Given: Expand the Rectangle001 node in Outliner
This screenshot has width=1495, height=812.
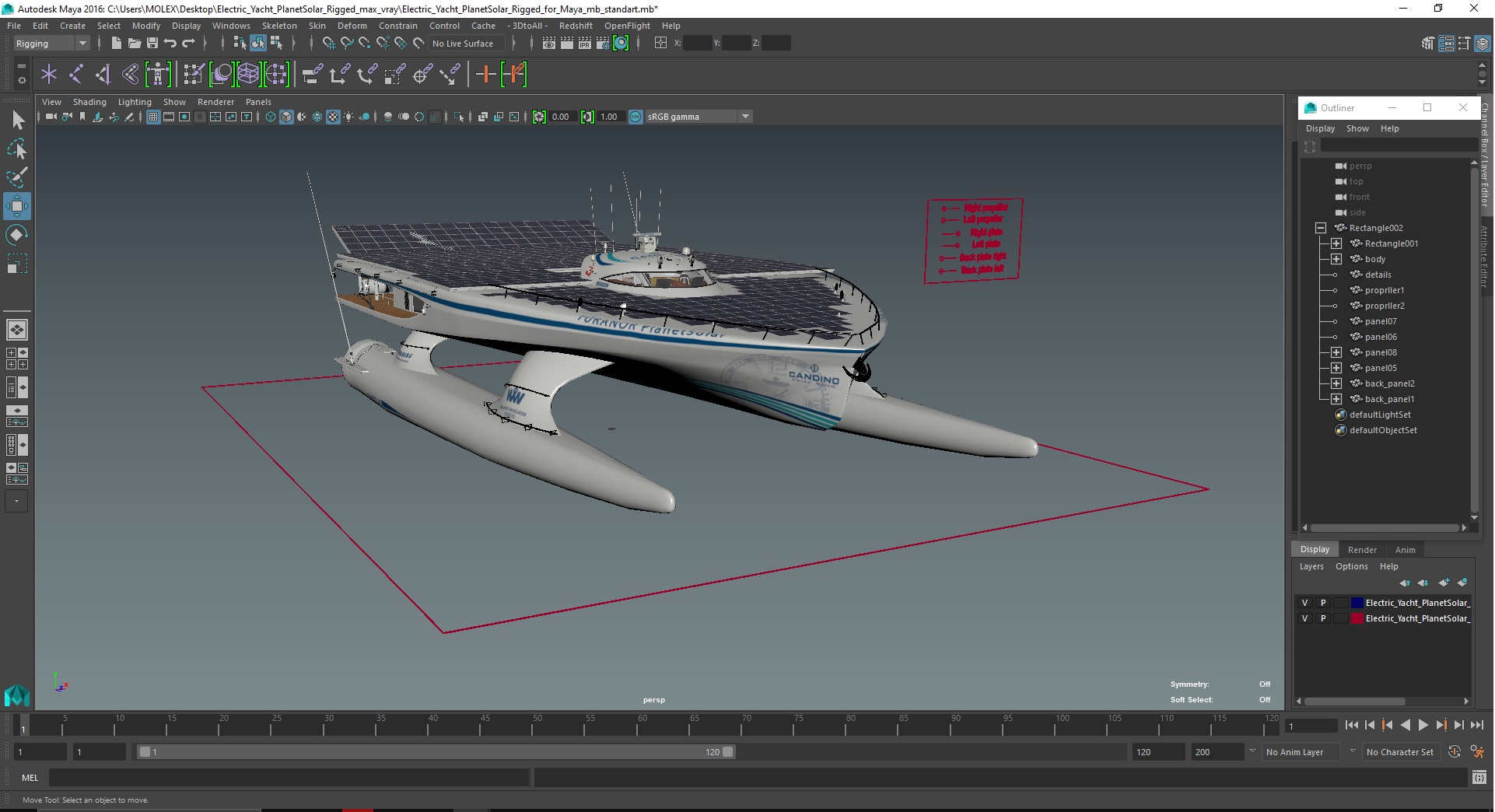Looking at the screenshot, I should coord(1336,243).
